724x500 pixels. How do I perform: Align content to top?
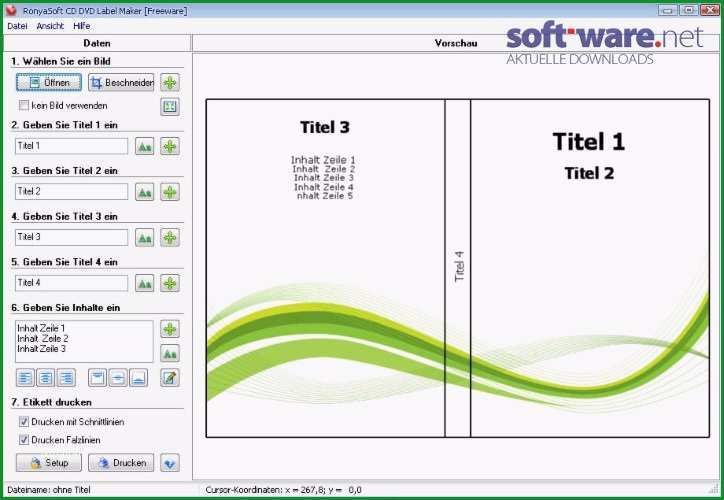pyautogui.click(x=97, y=378)
